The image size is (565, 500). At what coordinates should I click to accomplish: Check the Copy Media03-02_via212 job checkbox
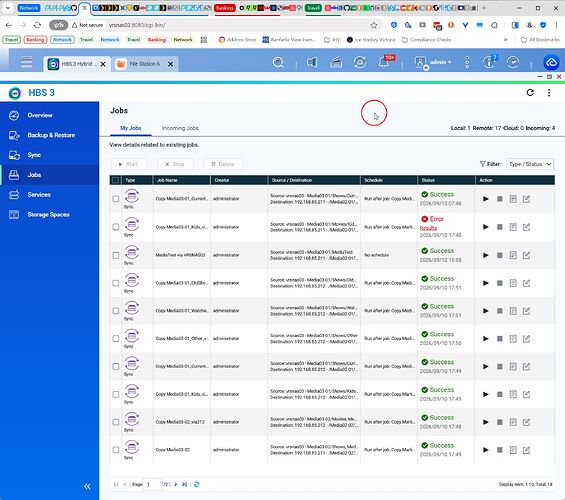pos(116,422)
